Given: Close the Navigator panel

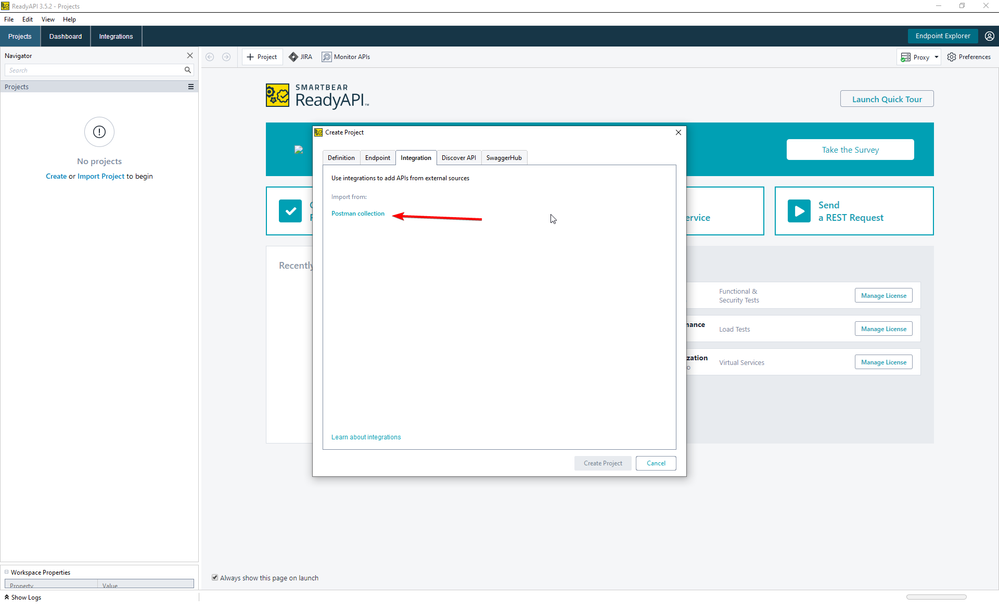Looking at the screenshot, I should coord(190,55).
